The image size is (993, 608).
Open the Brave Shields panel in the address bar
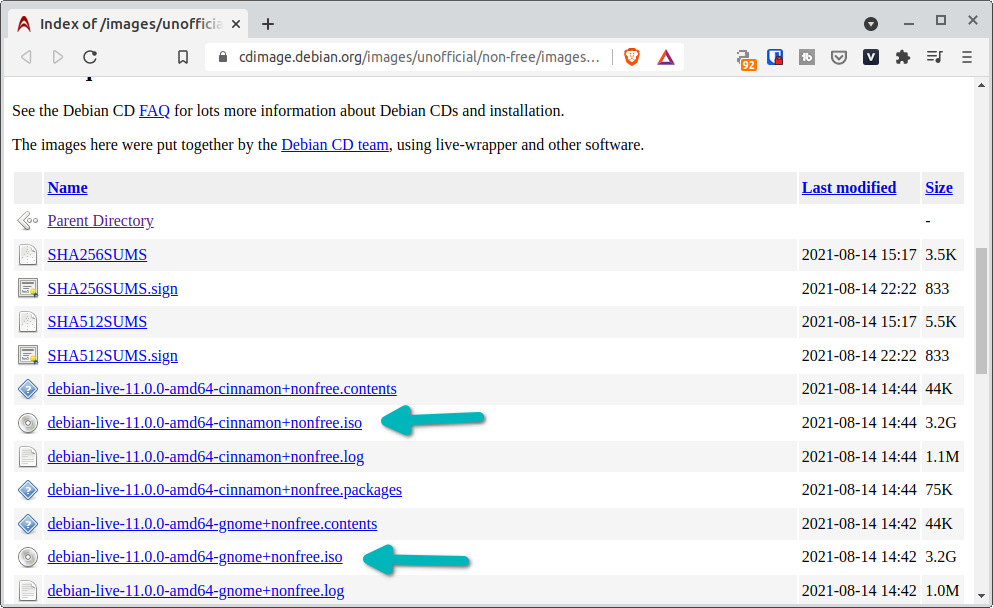[x=632, y=57]
